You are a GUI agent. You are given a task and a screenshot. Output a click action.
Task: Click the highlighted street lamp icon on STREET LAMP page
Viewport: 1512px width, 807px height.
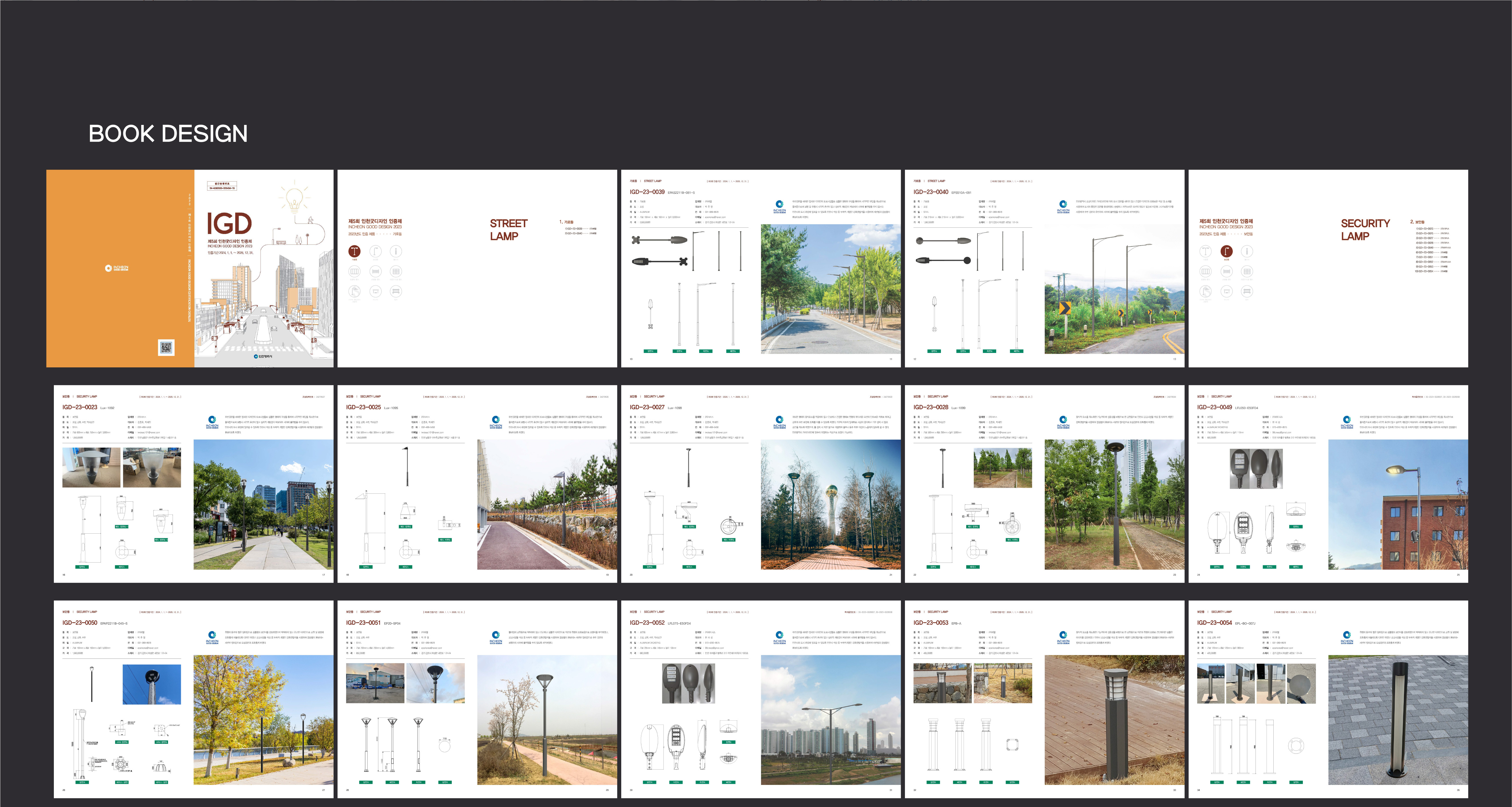pos(355,251)
